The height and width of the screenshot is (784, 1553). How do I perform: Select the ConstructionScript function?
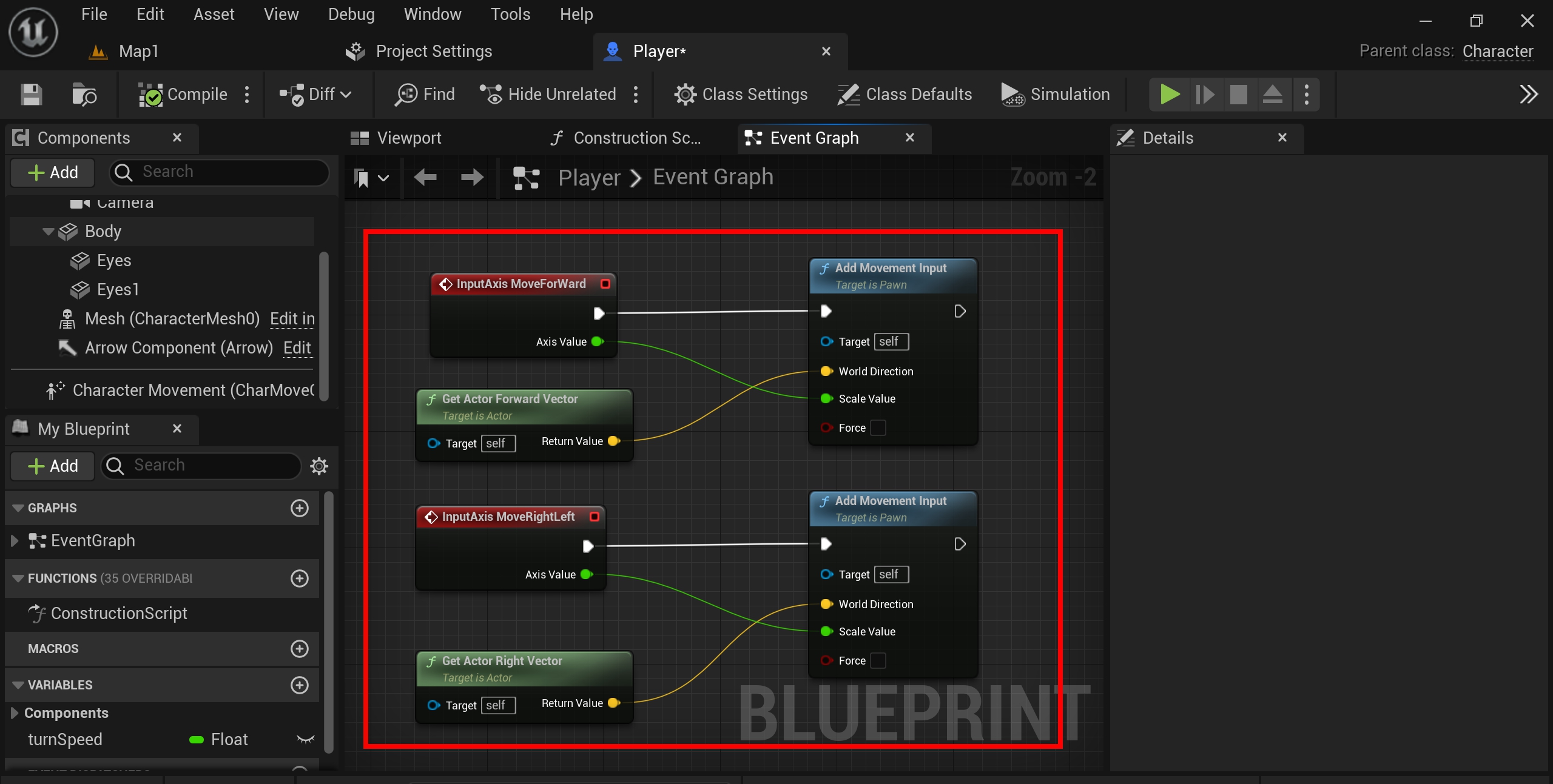coord(107,614)
